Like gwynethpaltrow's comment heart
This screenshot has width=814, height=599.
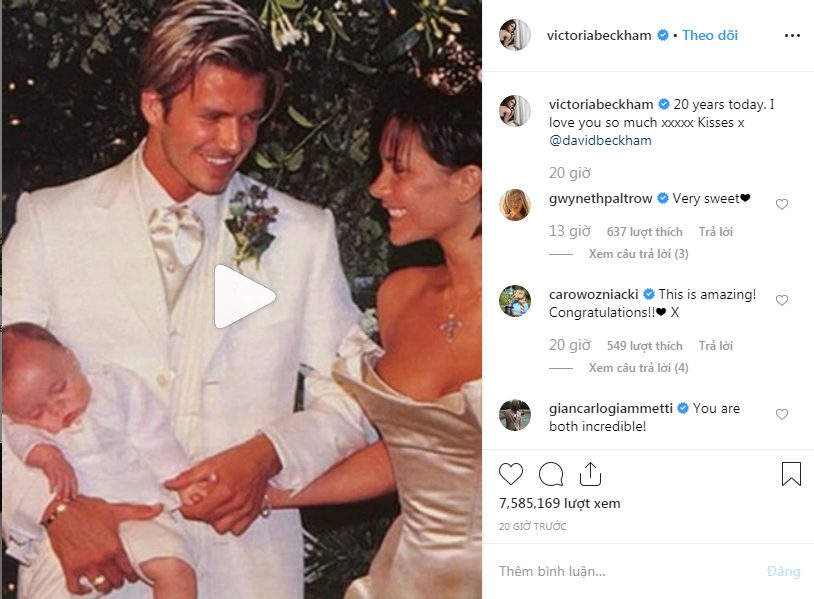click(782, 205)
